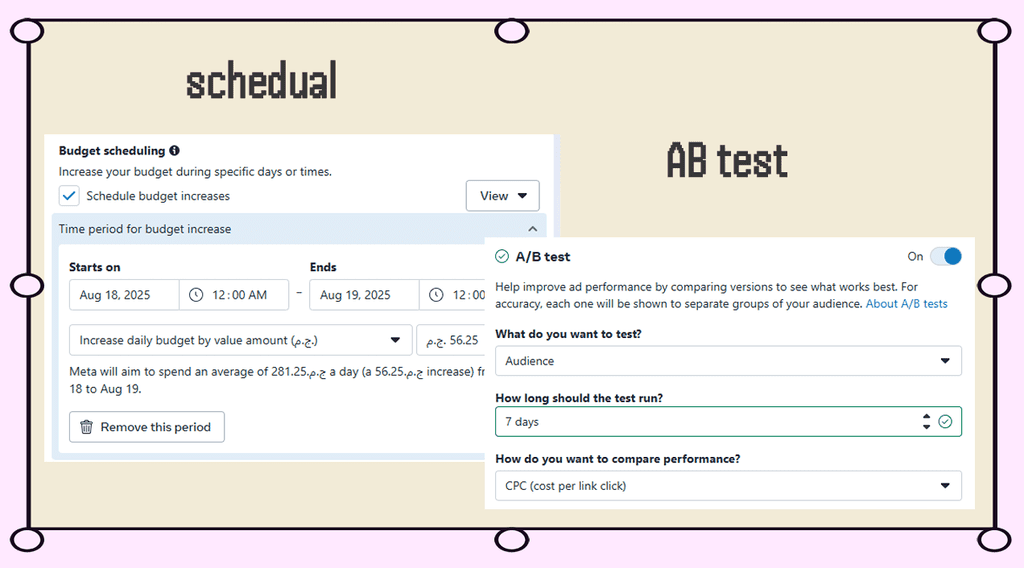
Task: Click the Starts on date field Aug 18, 2025
Action: coord(124,295)
